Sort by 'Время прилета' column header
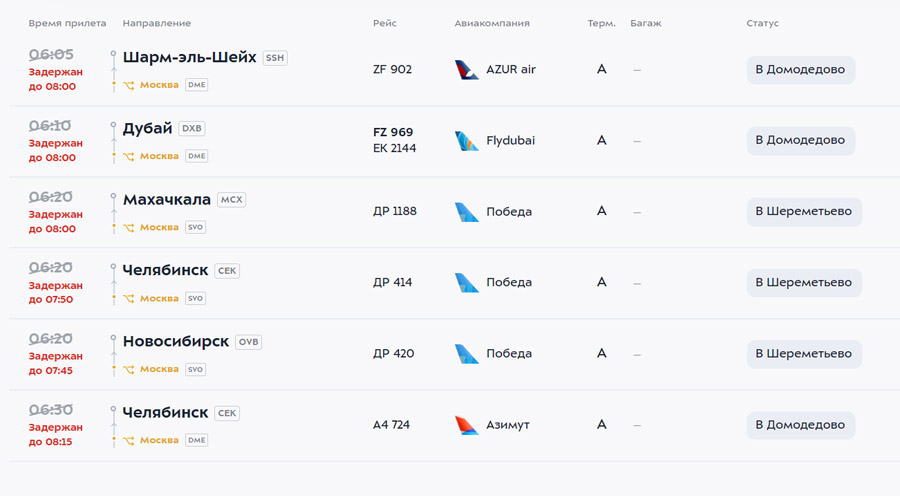 coord(67,23)
